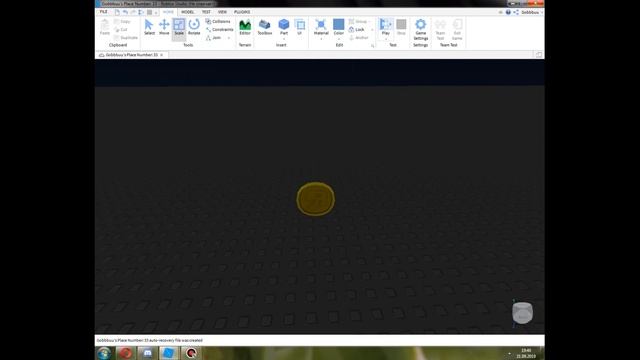Expand the Lock dropdown arrow
This screenshot has width=640, height=360.
click(x=372, y=29)
